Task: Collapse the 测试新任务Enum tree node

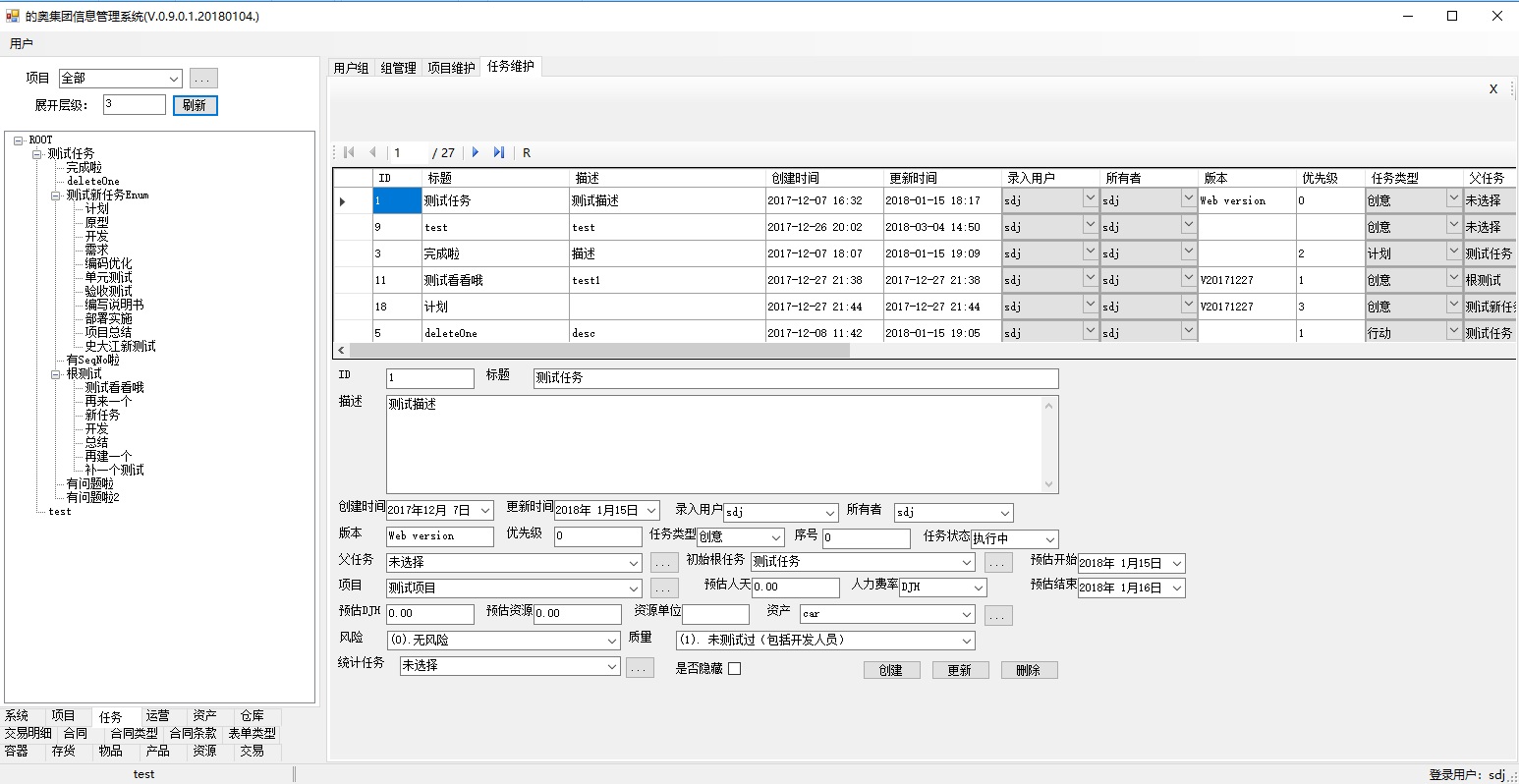Action: click(x=56, y=196)
